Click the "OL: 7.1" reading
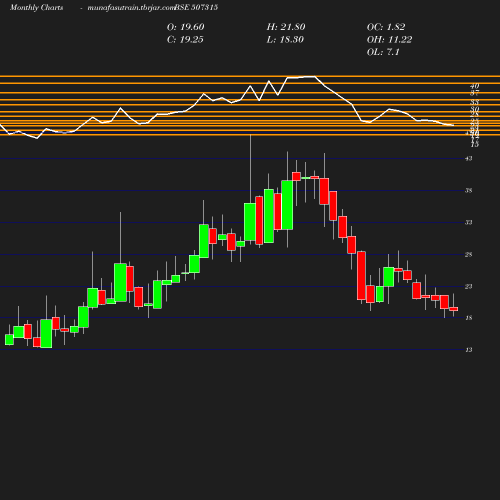 [x=383, y=52]
